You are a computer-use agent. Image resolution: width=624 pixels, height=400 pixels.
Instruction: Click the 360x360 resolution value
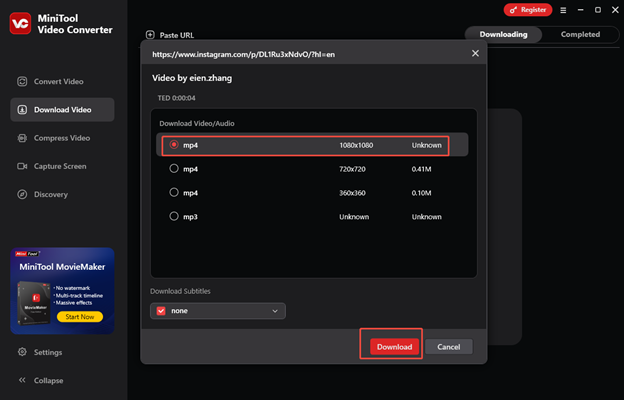(x=352, y=193)
